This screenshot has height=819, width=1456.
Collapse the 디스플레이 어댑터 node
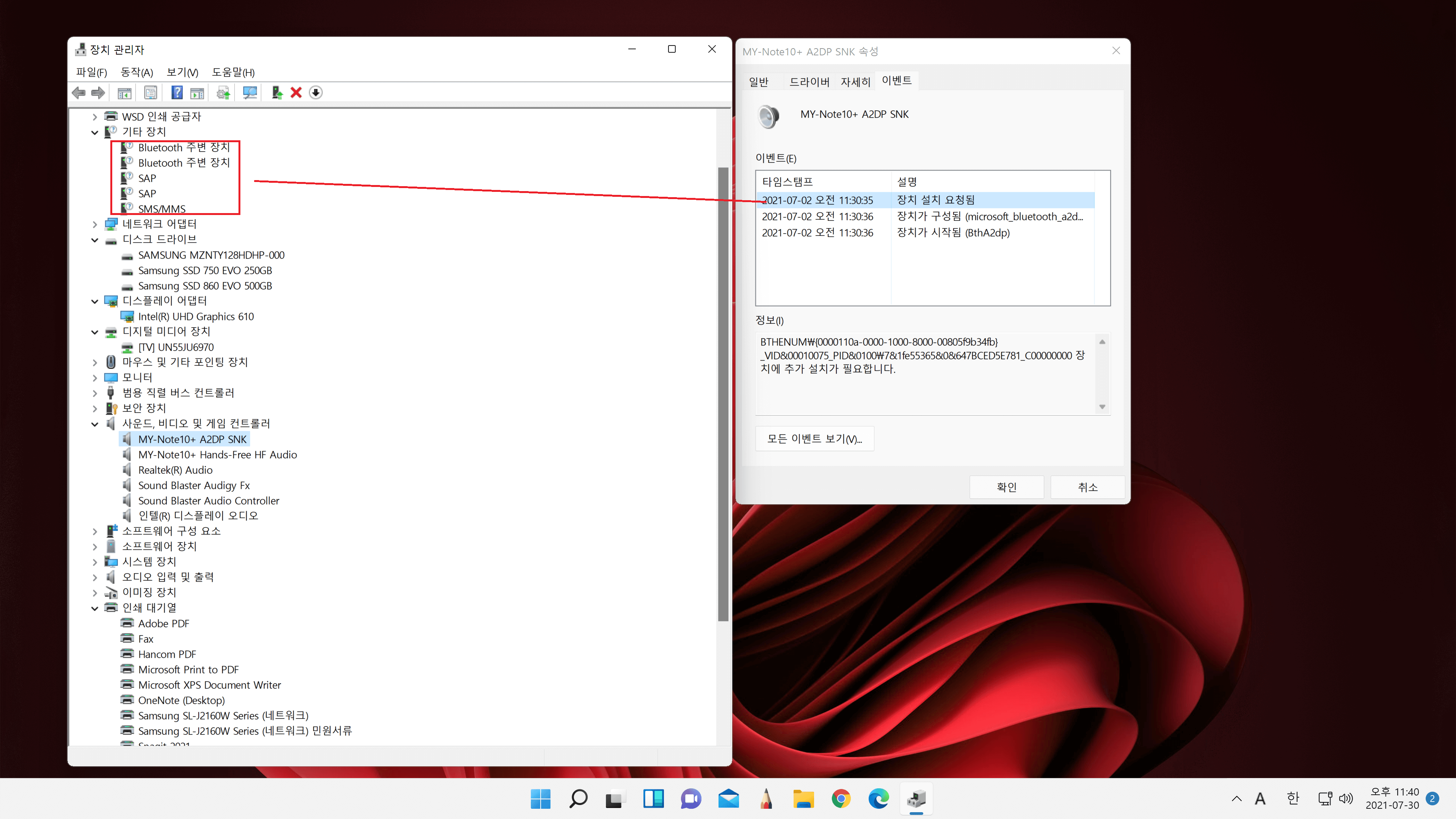94,301
